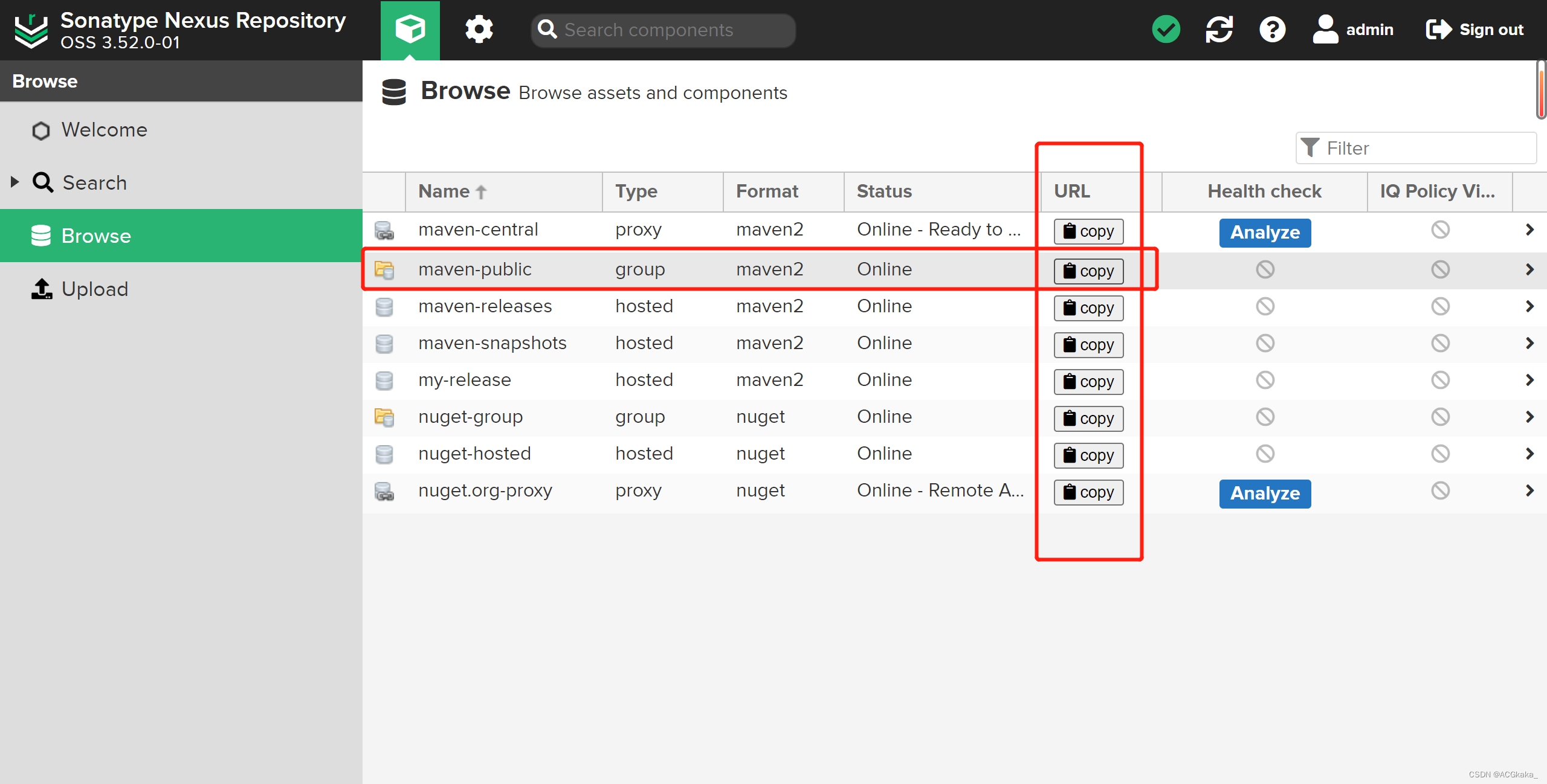Click the IQ Policy visibility toggle for maven-releases
The width and height of the screenshot is (1547, 784).
click(1441, 306)
